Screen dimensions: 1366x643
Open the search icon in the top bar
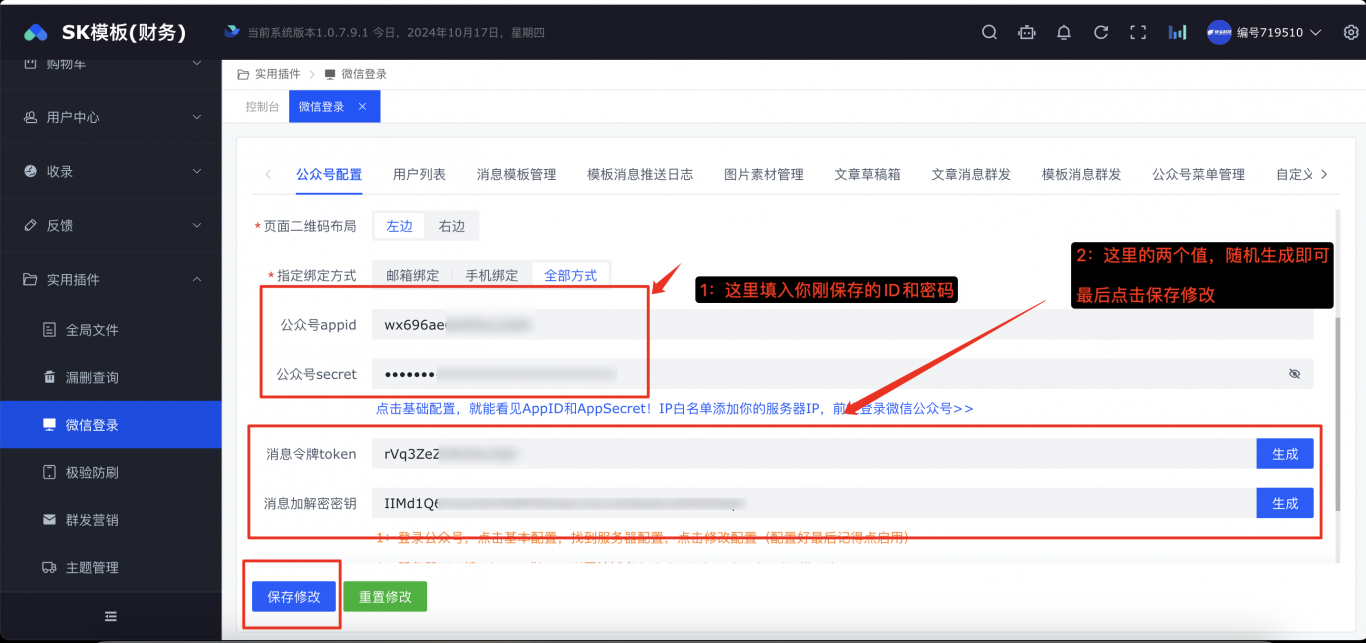coord(988,32)
